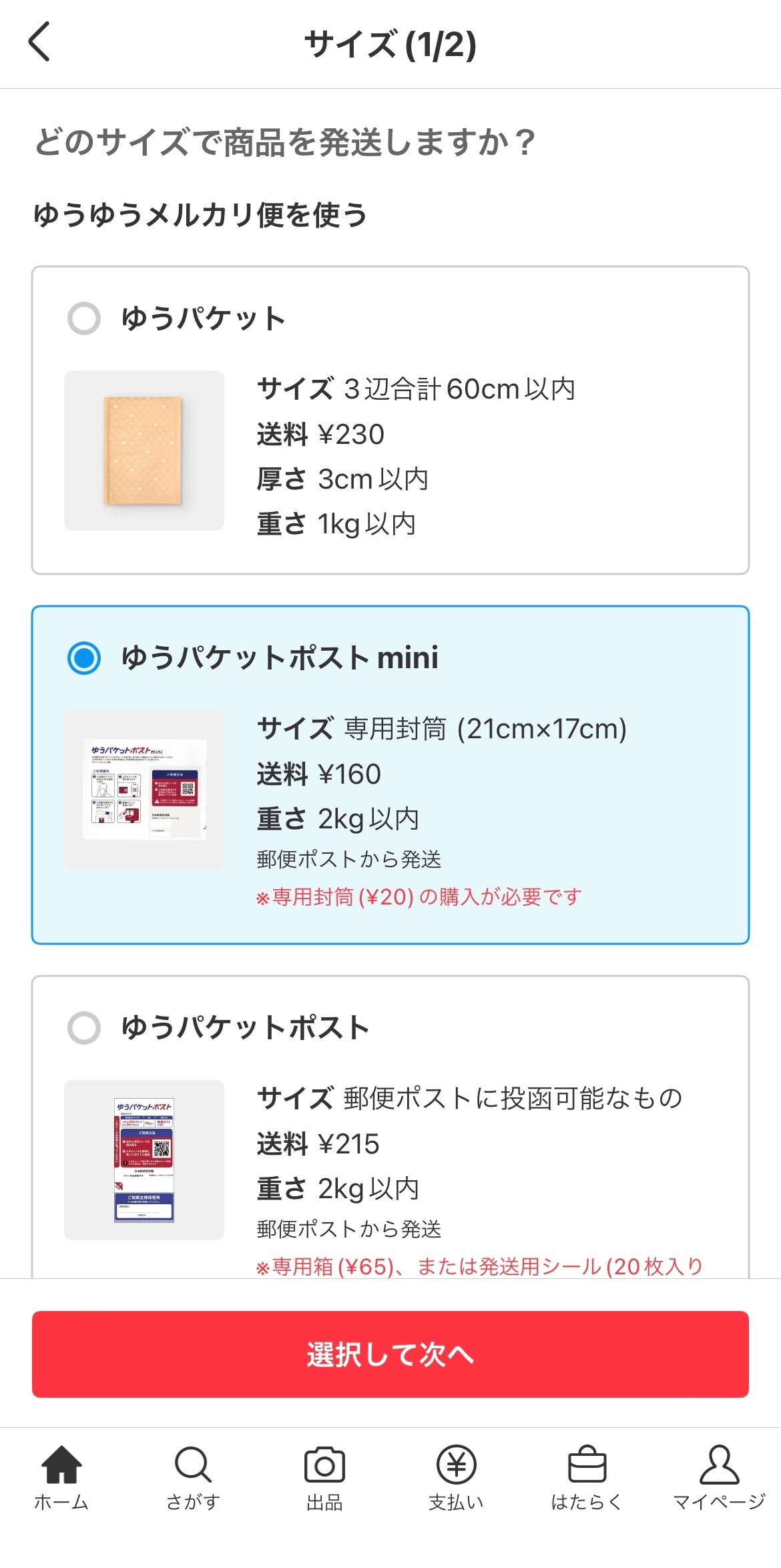
Task: Tap the ホーム tab label
Action: [61, 1502]
